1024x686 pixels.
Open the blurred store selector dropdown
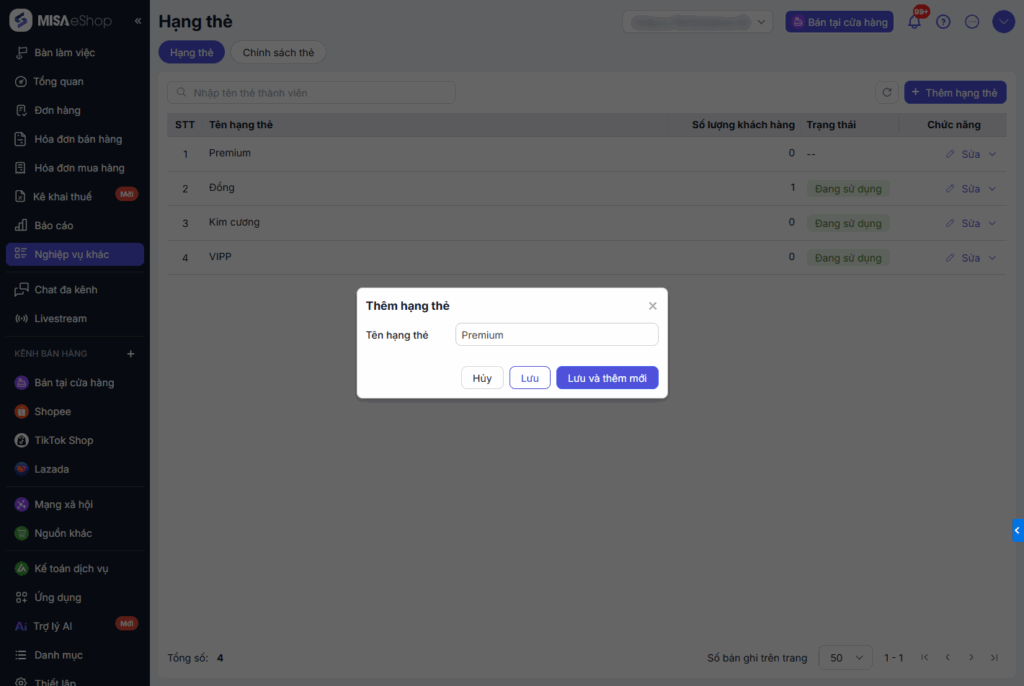click(x=697, y=22)
